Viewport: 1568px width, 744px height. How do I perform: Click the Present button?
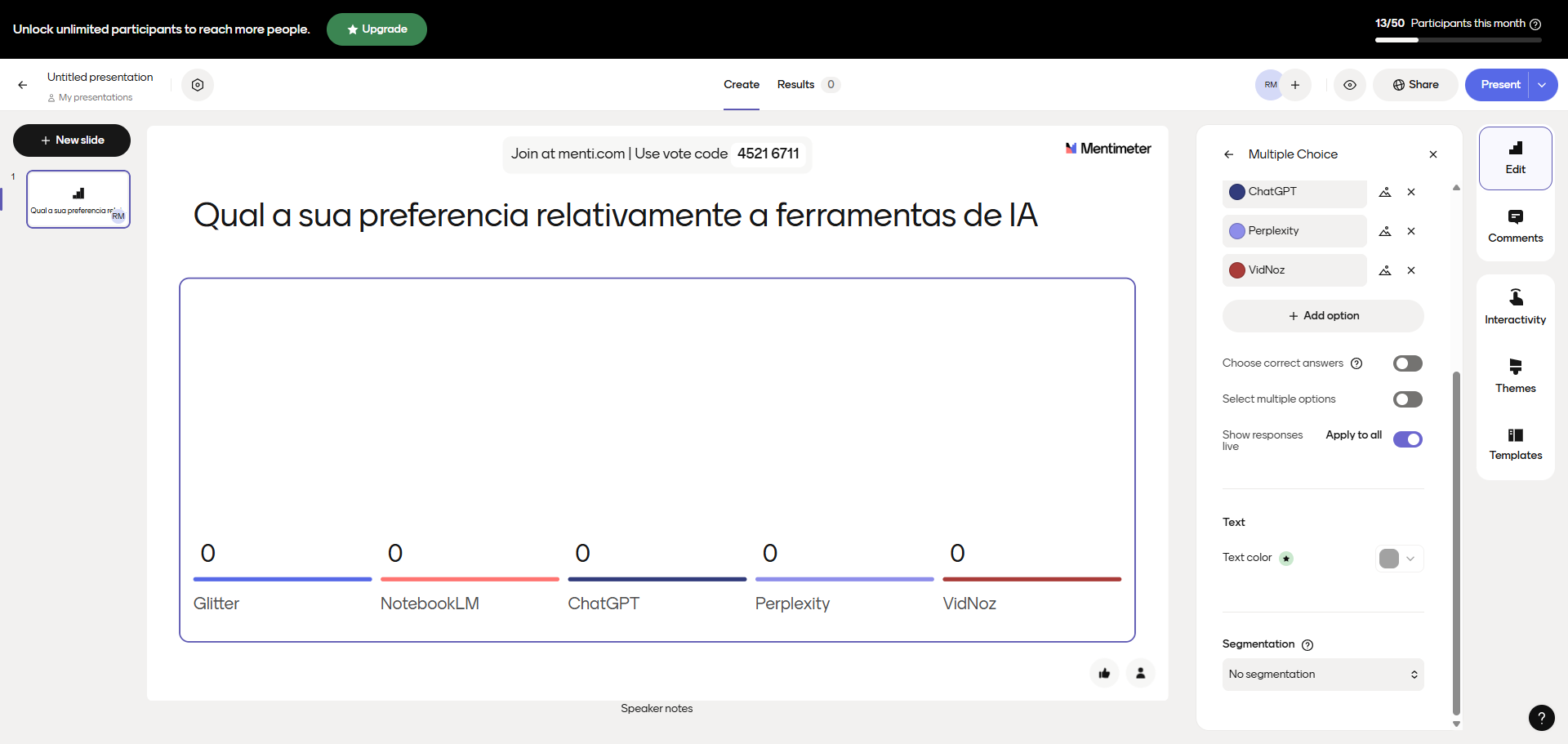tap(1500, 85)
